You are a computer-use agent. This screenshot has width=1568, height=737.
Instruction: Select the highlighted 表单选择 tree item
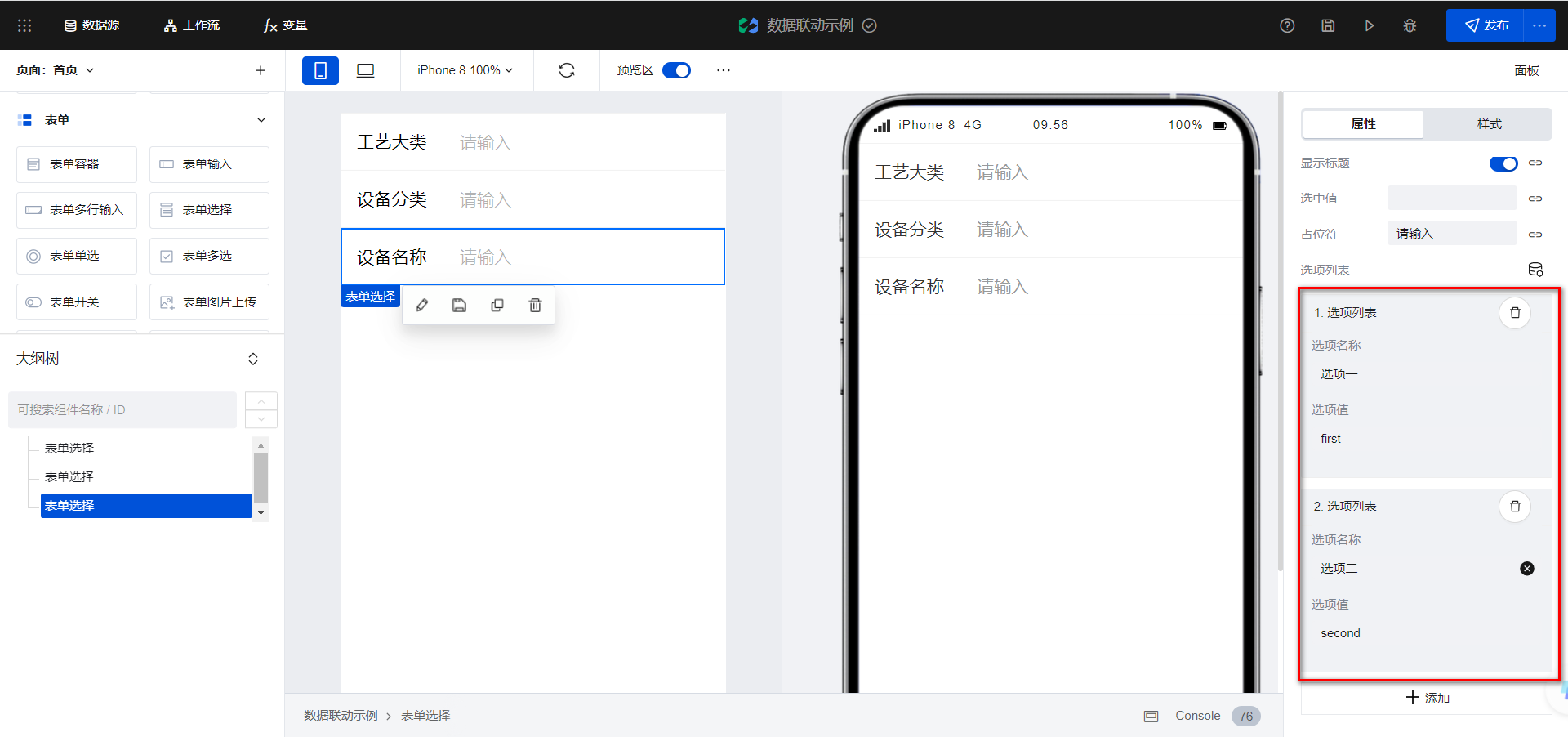click(x=146, y=506)
